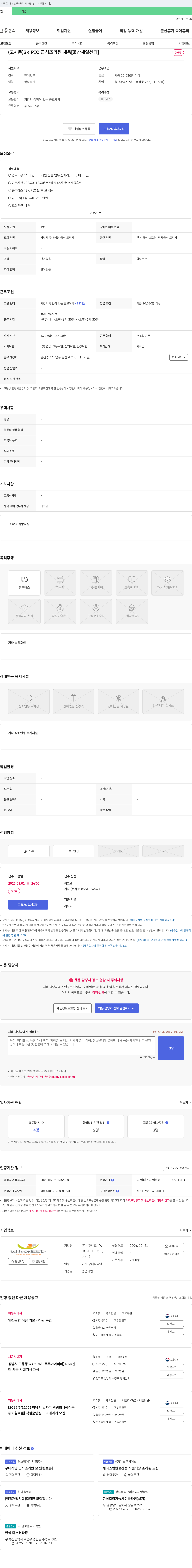
Task: Click 요약보기 for the 인천공항 posting
Action: 172,1323
